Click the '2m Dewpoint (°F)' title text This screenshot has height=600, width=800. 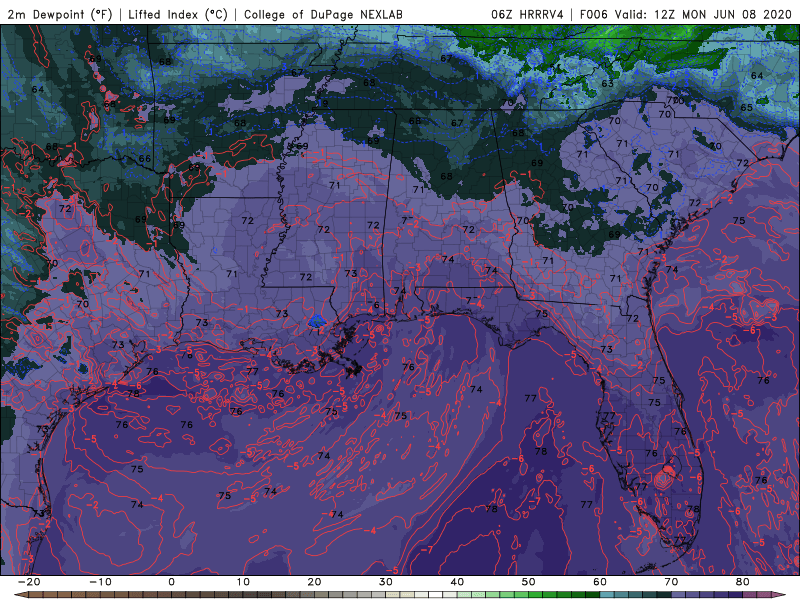click(x=59, y=14)
